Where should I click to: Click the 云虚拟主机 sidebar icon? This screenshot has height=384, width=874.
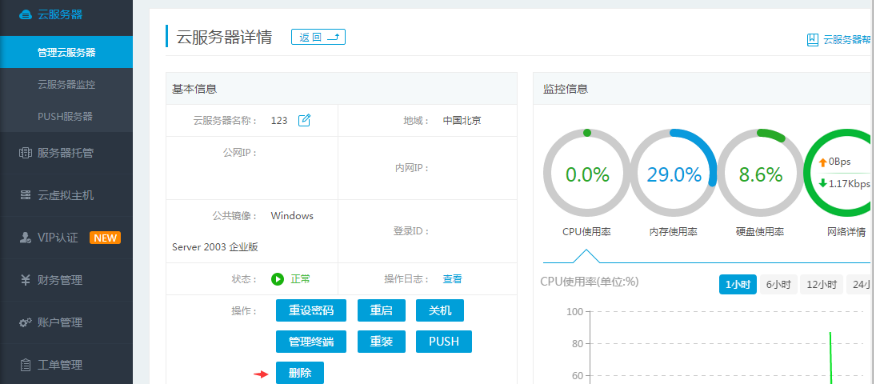click(25, 195)
